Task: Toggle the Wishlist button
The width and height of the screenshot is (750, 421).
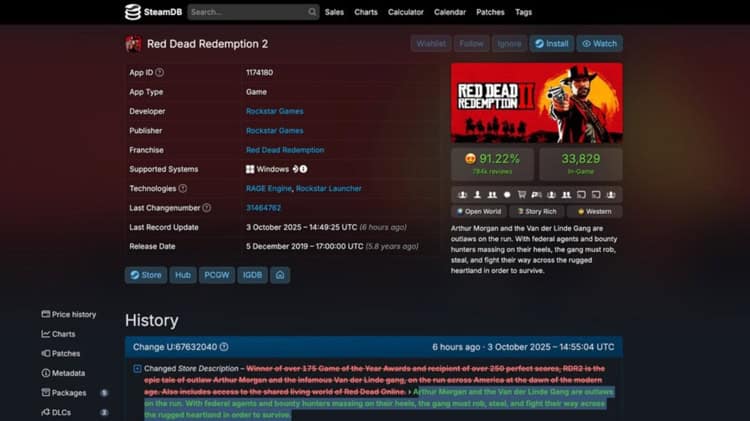Action: pyautogui.click(x=430, y=44)
